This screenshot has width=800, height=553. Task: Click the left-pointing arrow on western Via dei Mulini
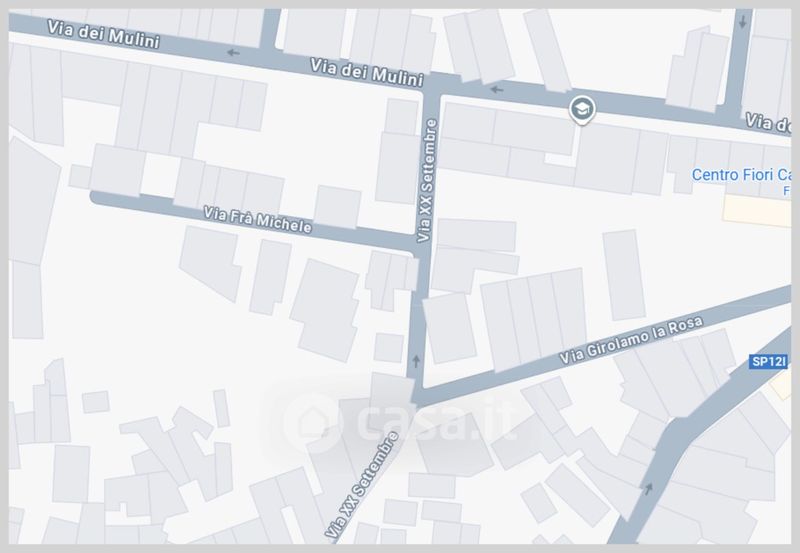click(233, 53)
